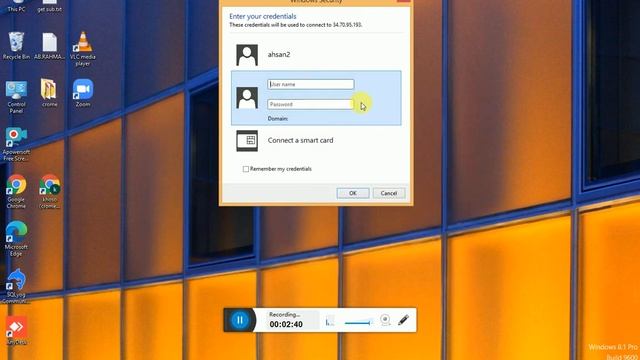Toggle the webcam icon in recorder bar
The height and width of the screenshot is (360, 640).
[385, 320]
